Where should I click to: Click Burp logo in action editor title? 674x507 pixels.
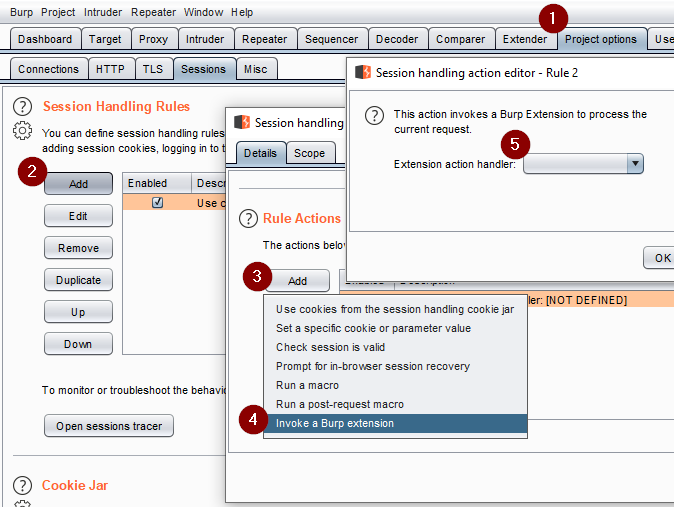pos(363,72)
